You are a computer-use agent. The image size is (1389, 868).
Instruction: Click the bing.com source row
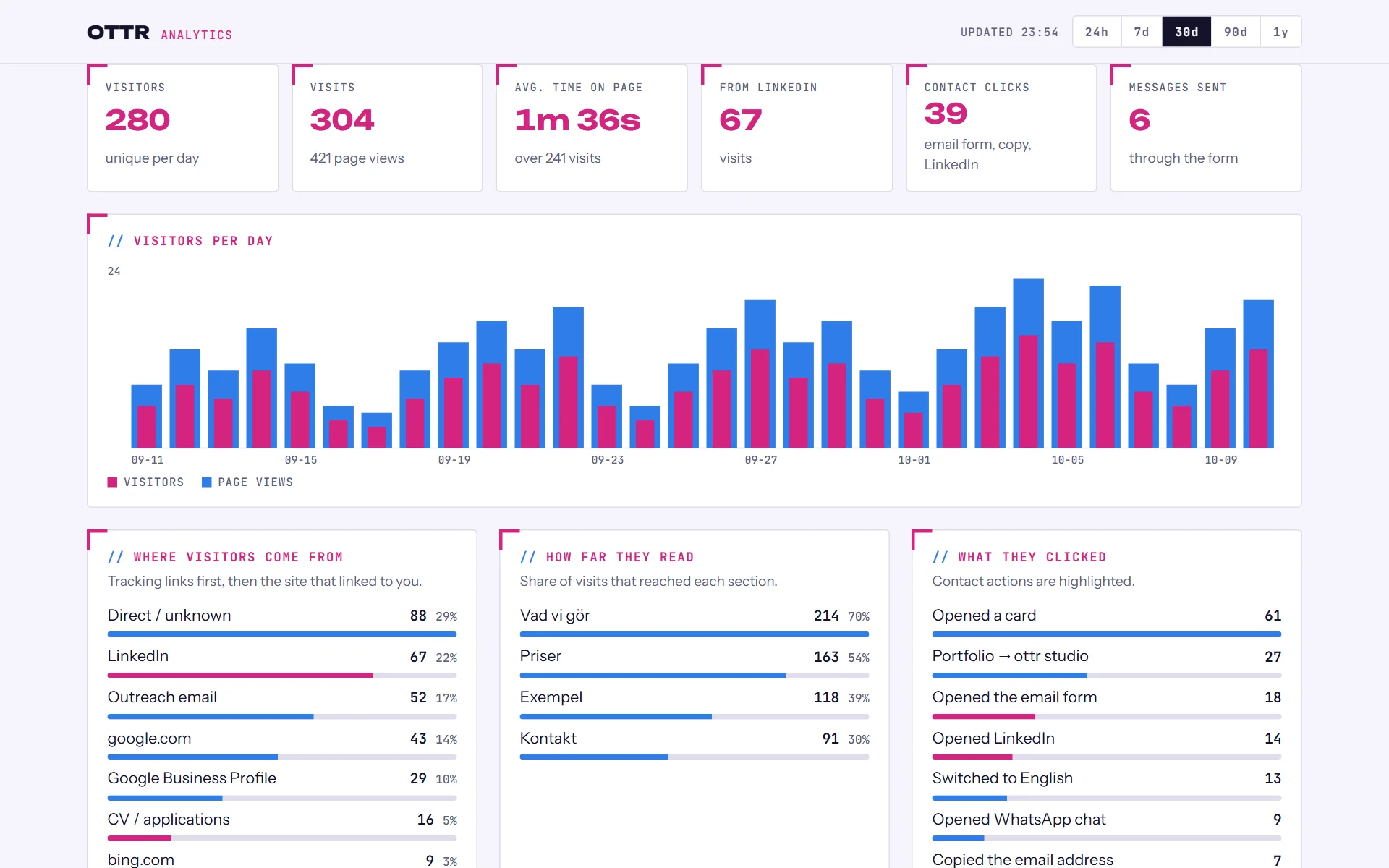(282, 859)
